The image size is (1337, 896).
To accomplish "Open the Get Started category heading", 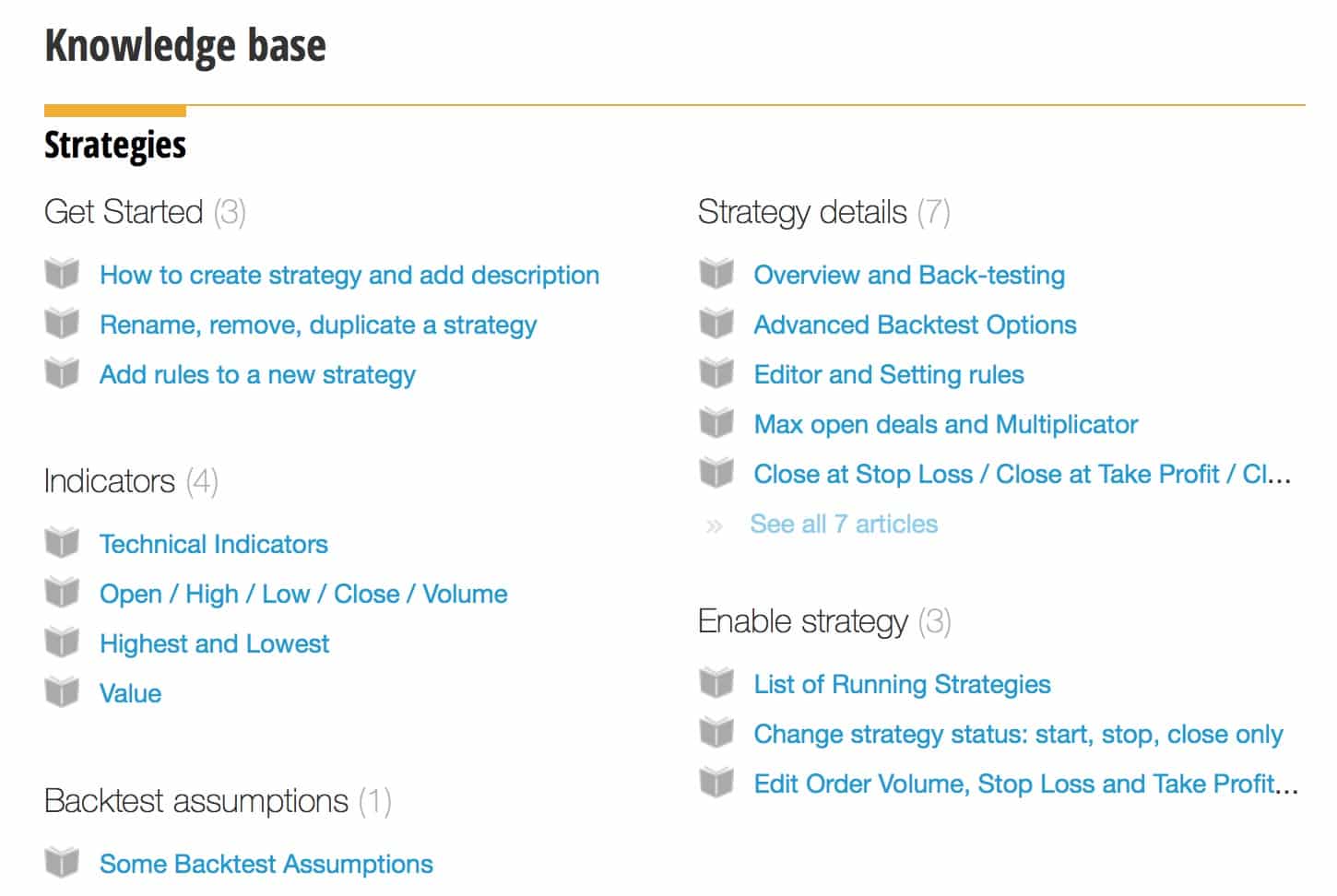I will 124,212.
